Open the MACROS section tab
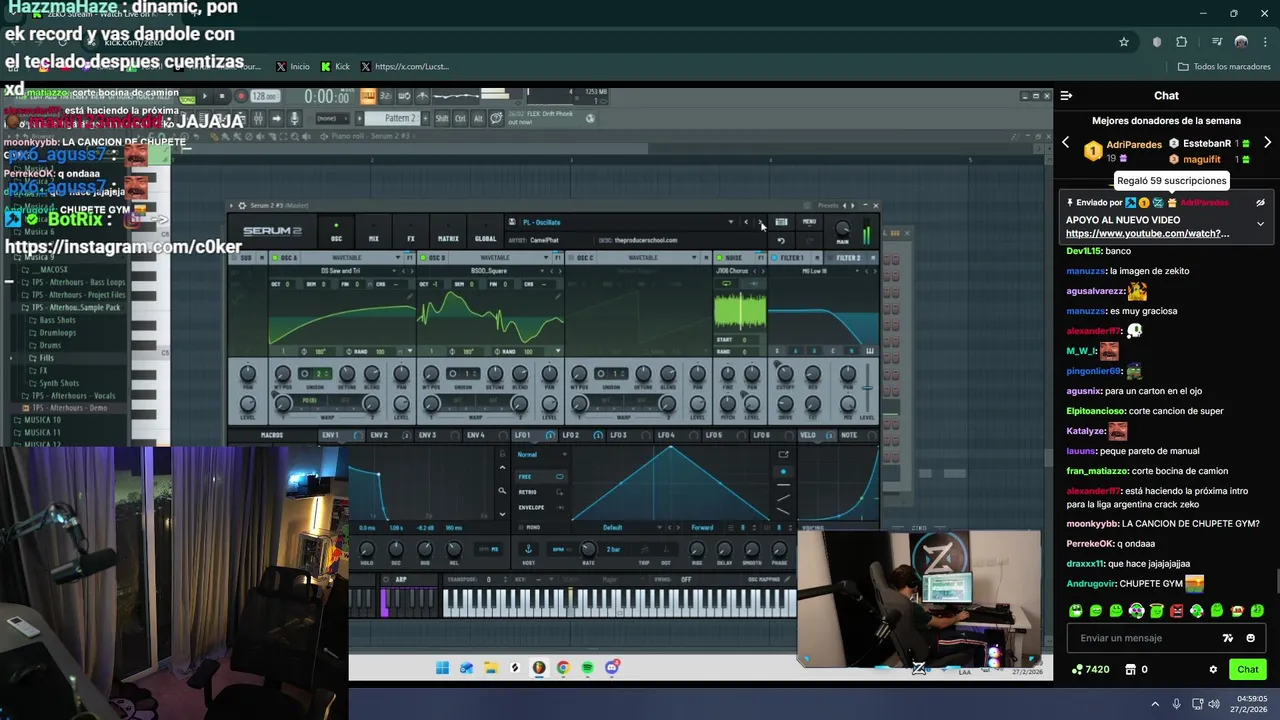The height and width of the screenshot is (720, 1280). [272, 435]
